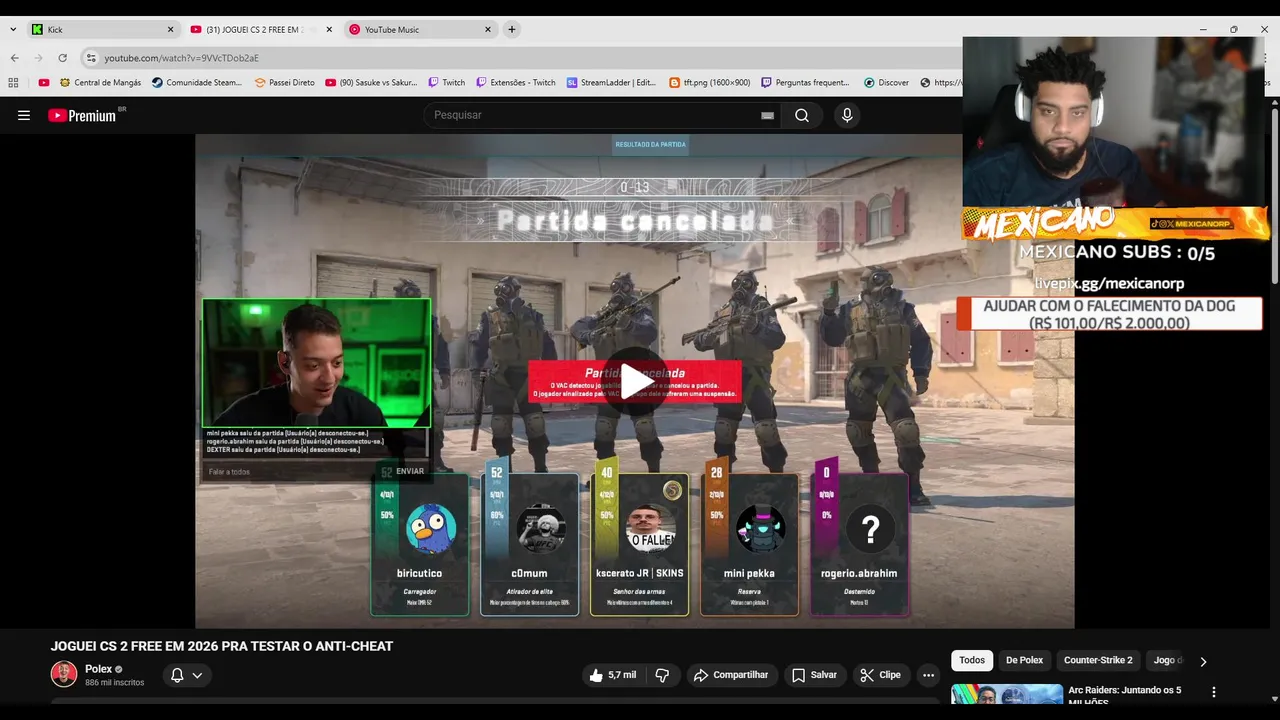The height and width of the screenshot is (720, 1280).
Task: Close the YouTube Music tab
Action: point(488,29)
